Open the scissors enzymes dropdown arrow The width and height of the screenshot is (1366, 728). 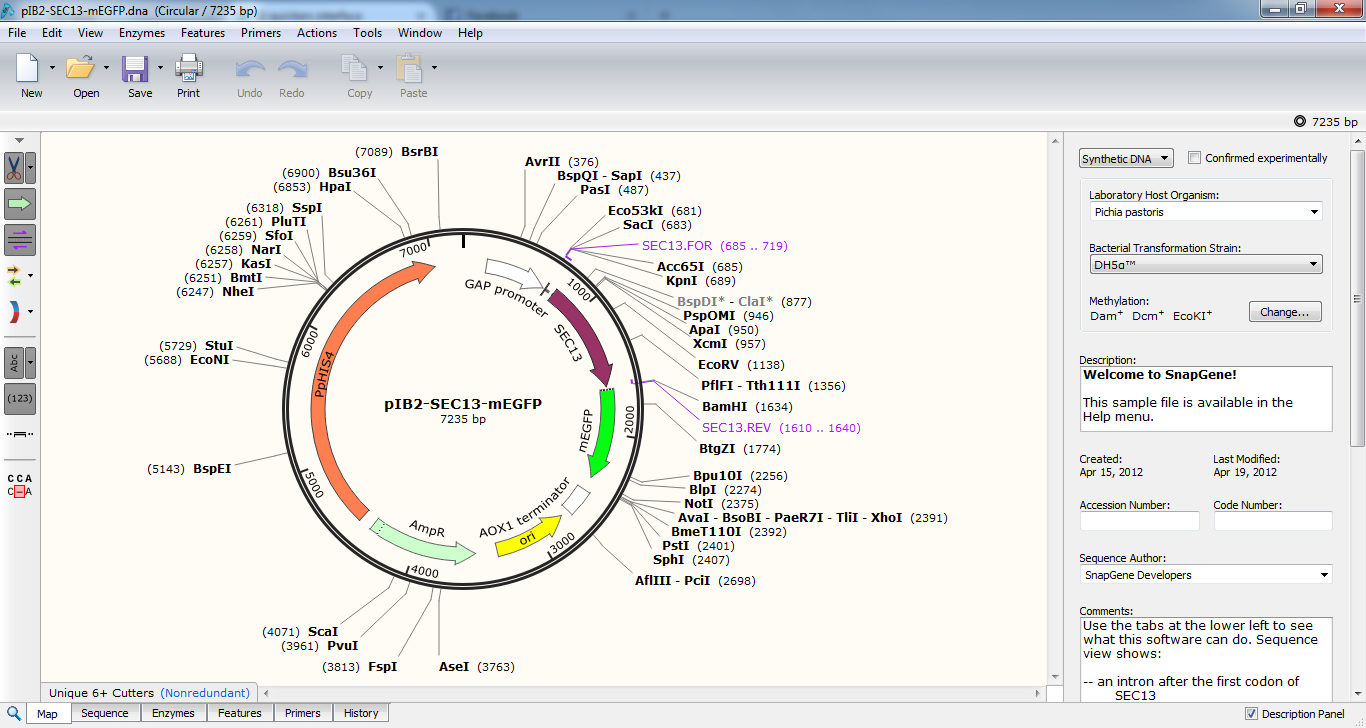(x=31, y=166)
